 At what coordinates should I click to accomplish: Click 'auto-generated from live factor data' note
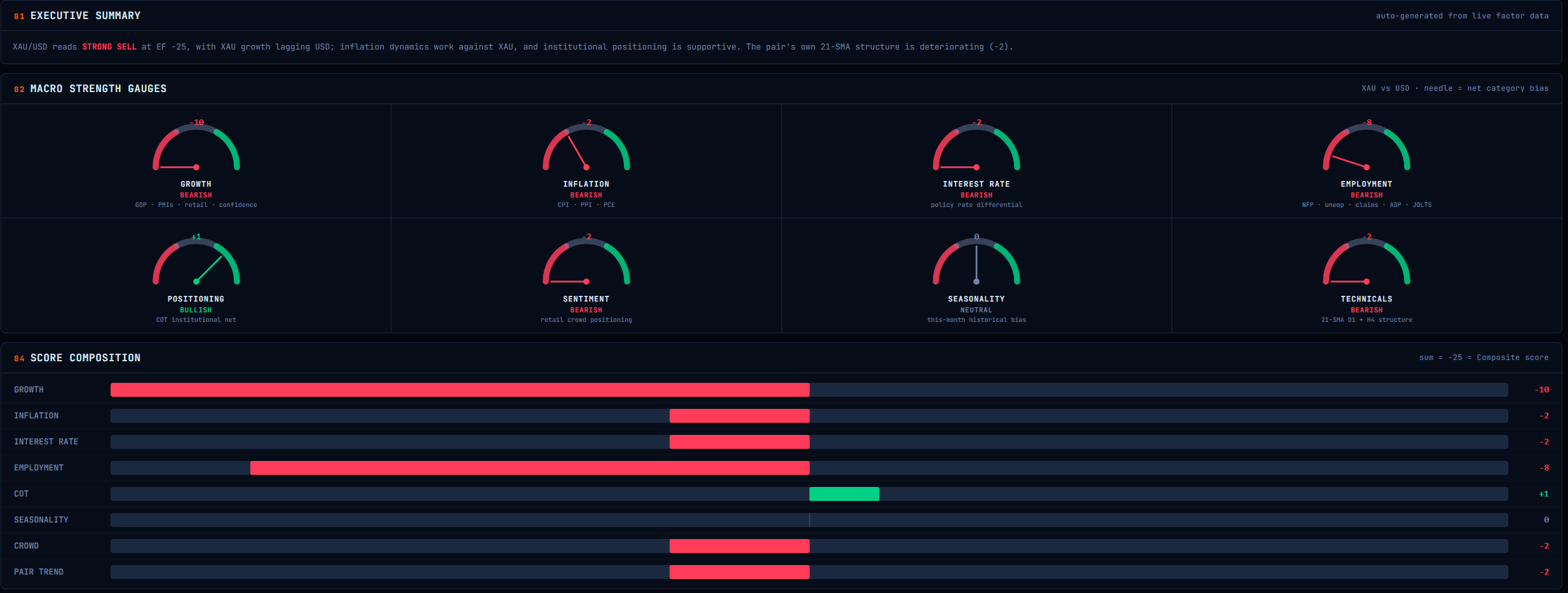click(1462, 16)
